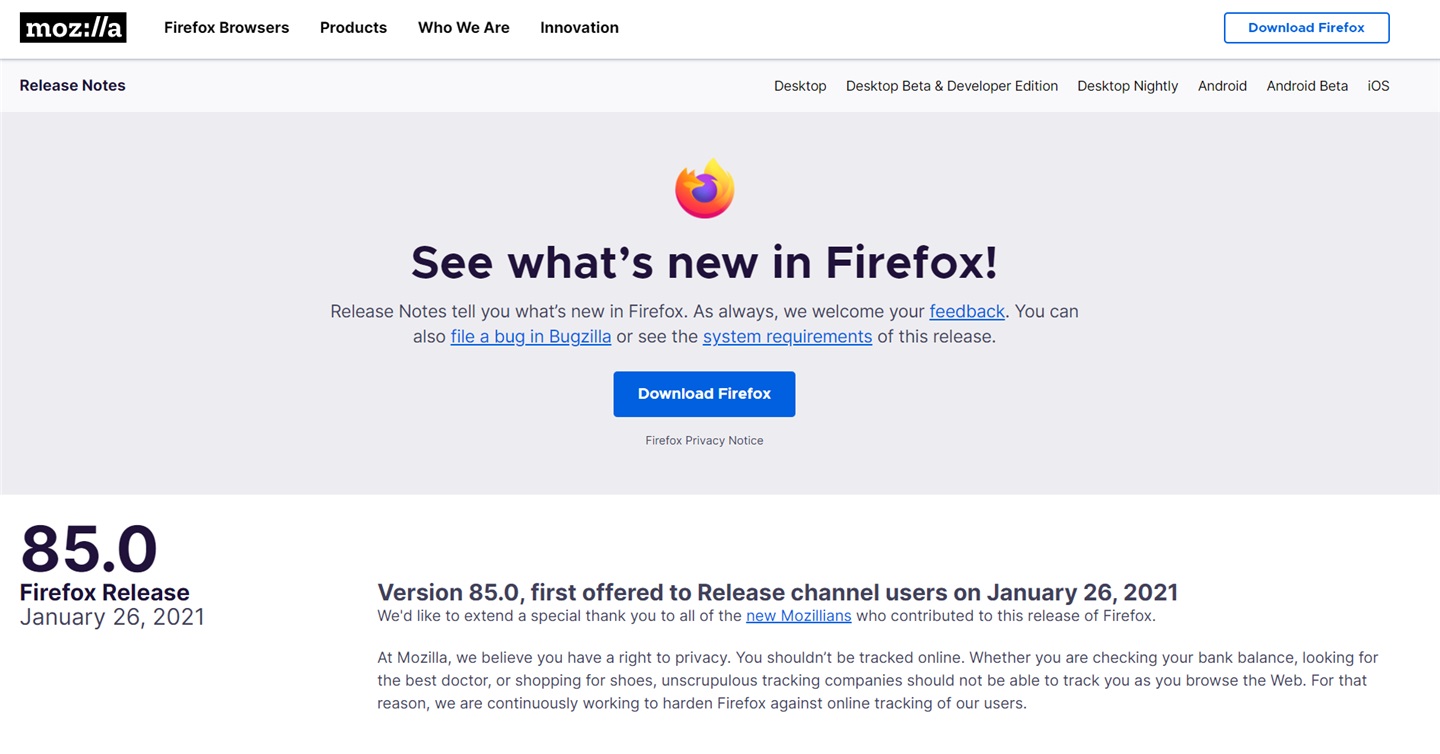Open the Firefox Browsers menu
Screen dimensions: 1440x754
pos(226,28)
